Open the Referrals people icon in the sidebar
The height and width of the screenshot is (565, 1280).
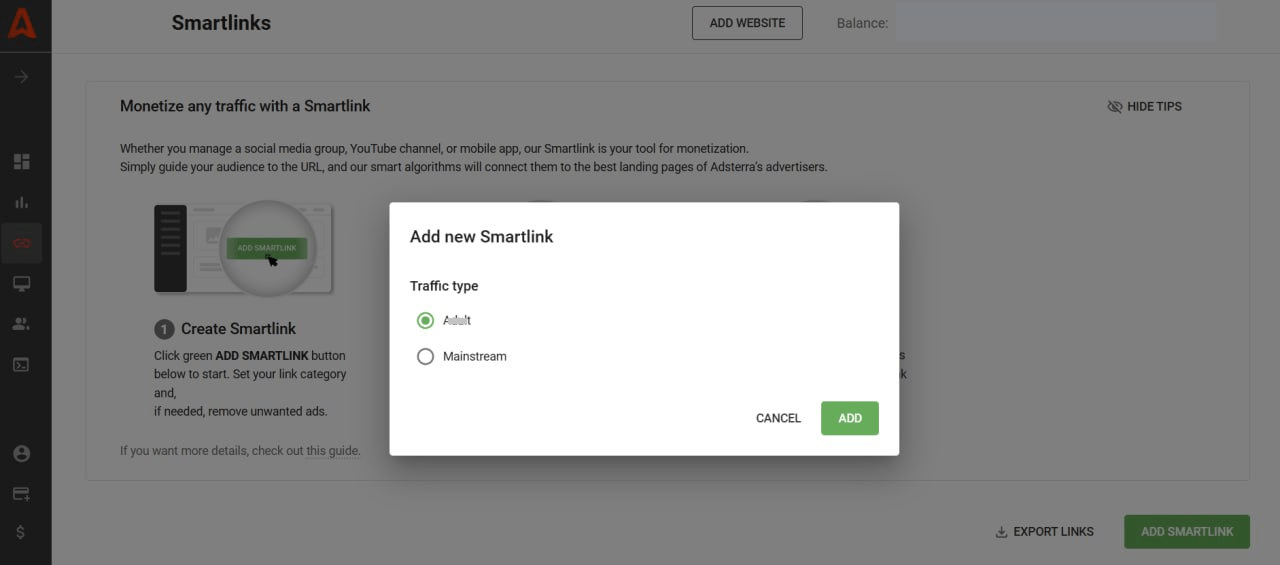pos(21,324)
